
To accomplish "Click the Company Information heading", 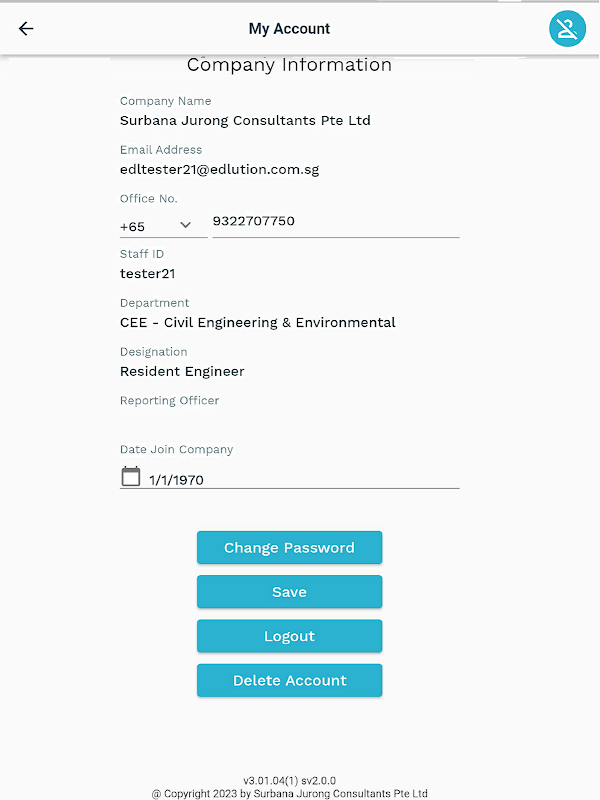I will click(289, 66).
